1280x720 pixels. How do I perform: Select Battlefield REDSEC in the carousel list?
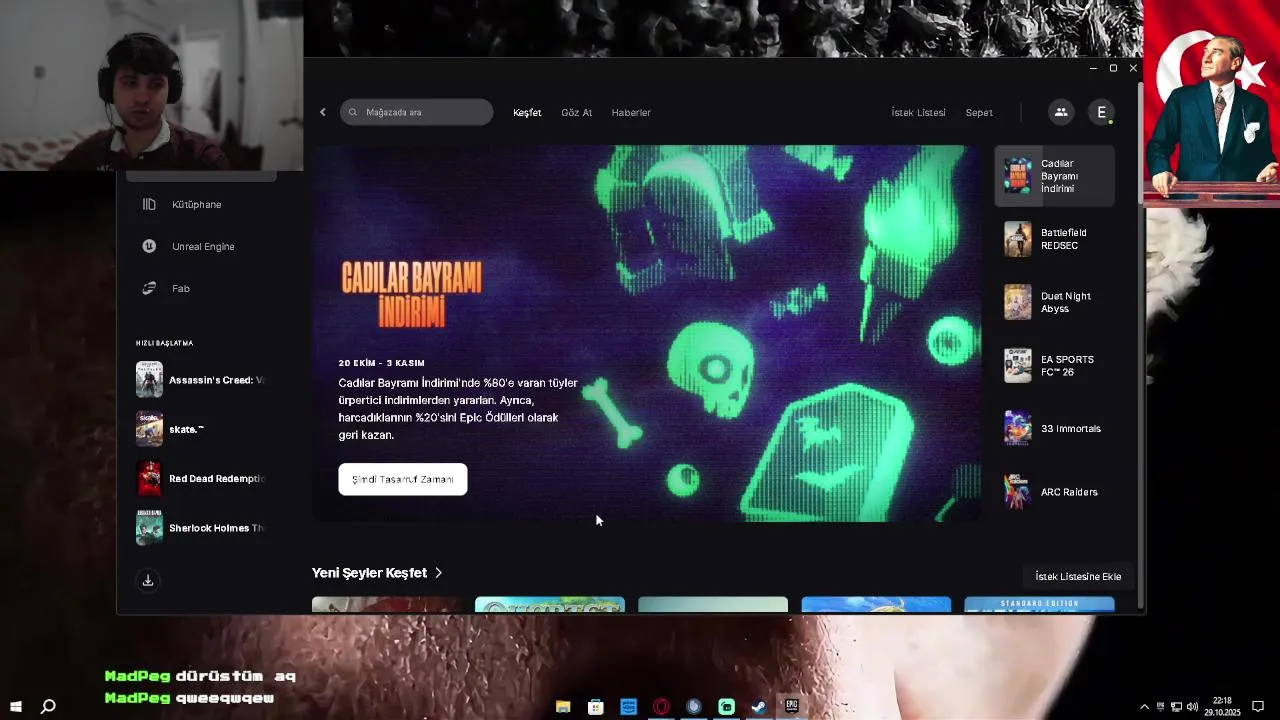click(1054, 239)
